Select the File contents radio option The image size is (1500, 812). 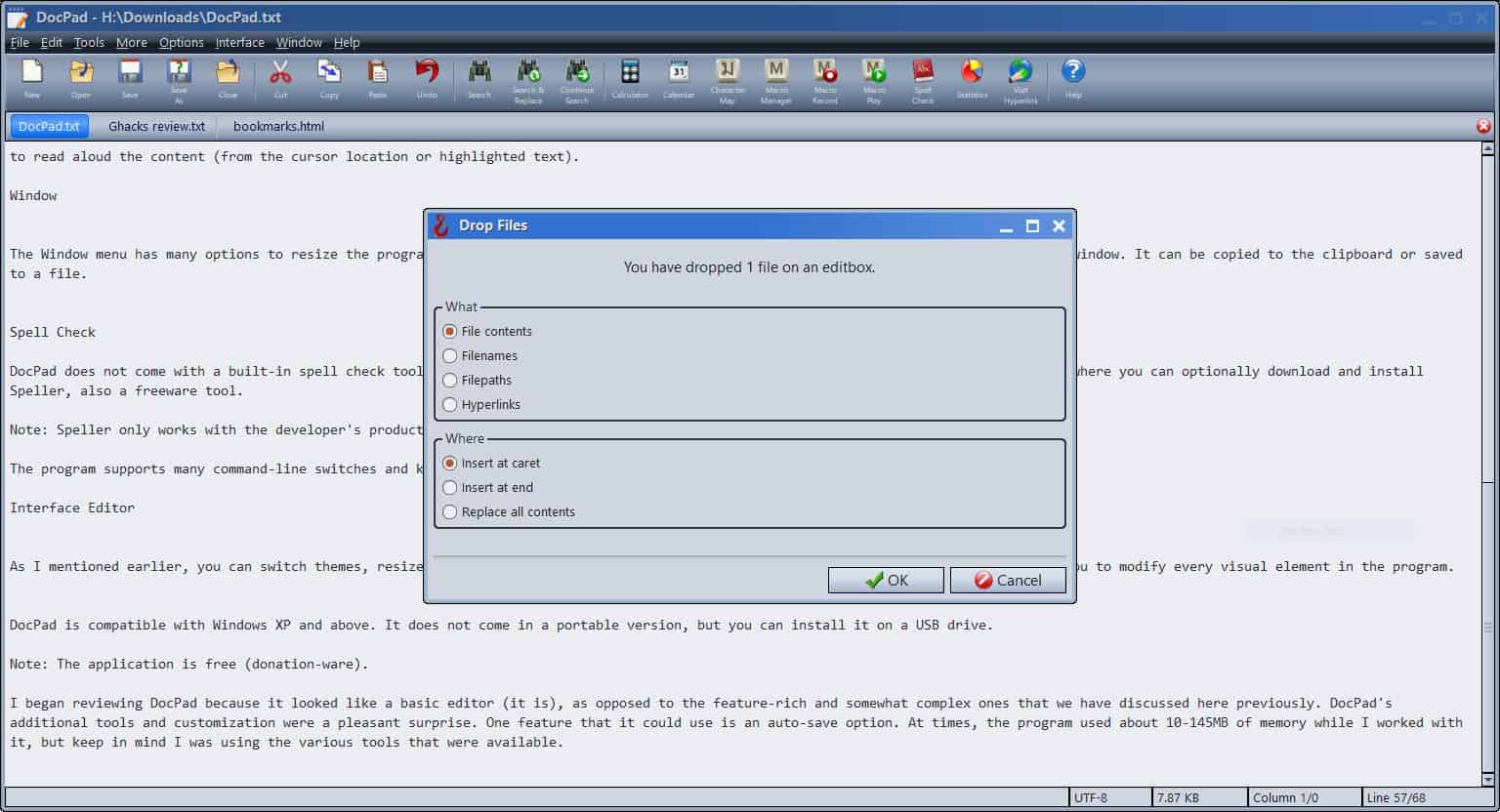487,331
